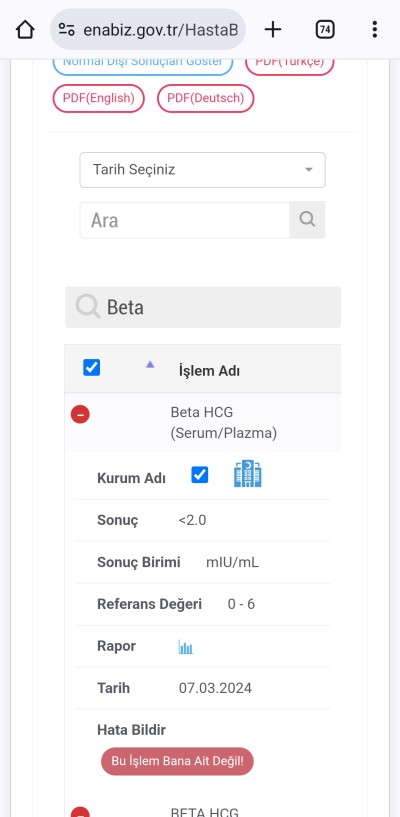The width and height of the screenshot is (400, 817).
Task: Open the Tarih Seçiniz dropdown
Action: tap(203, 170)
